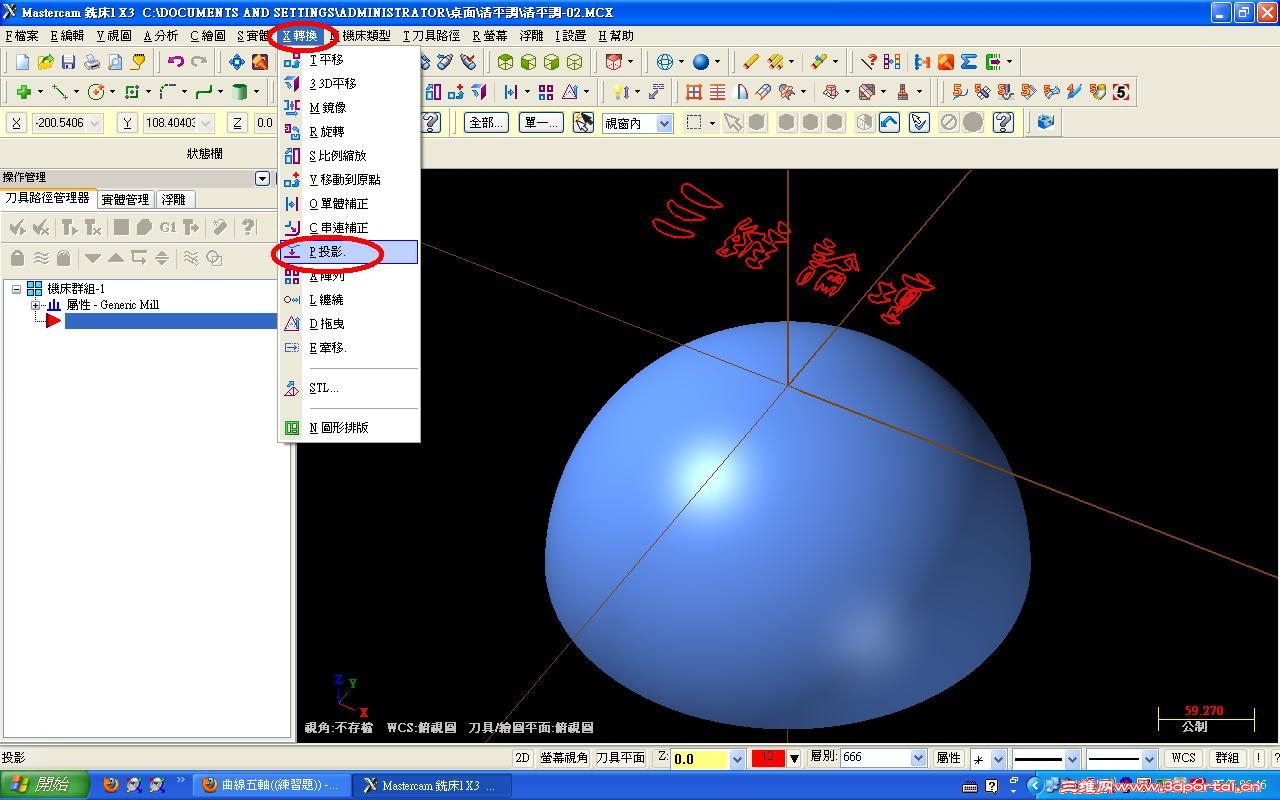Toggle the cursor-with-checkmark selection button
Viewport: 1280px width, 800px height.
[919, 122]
